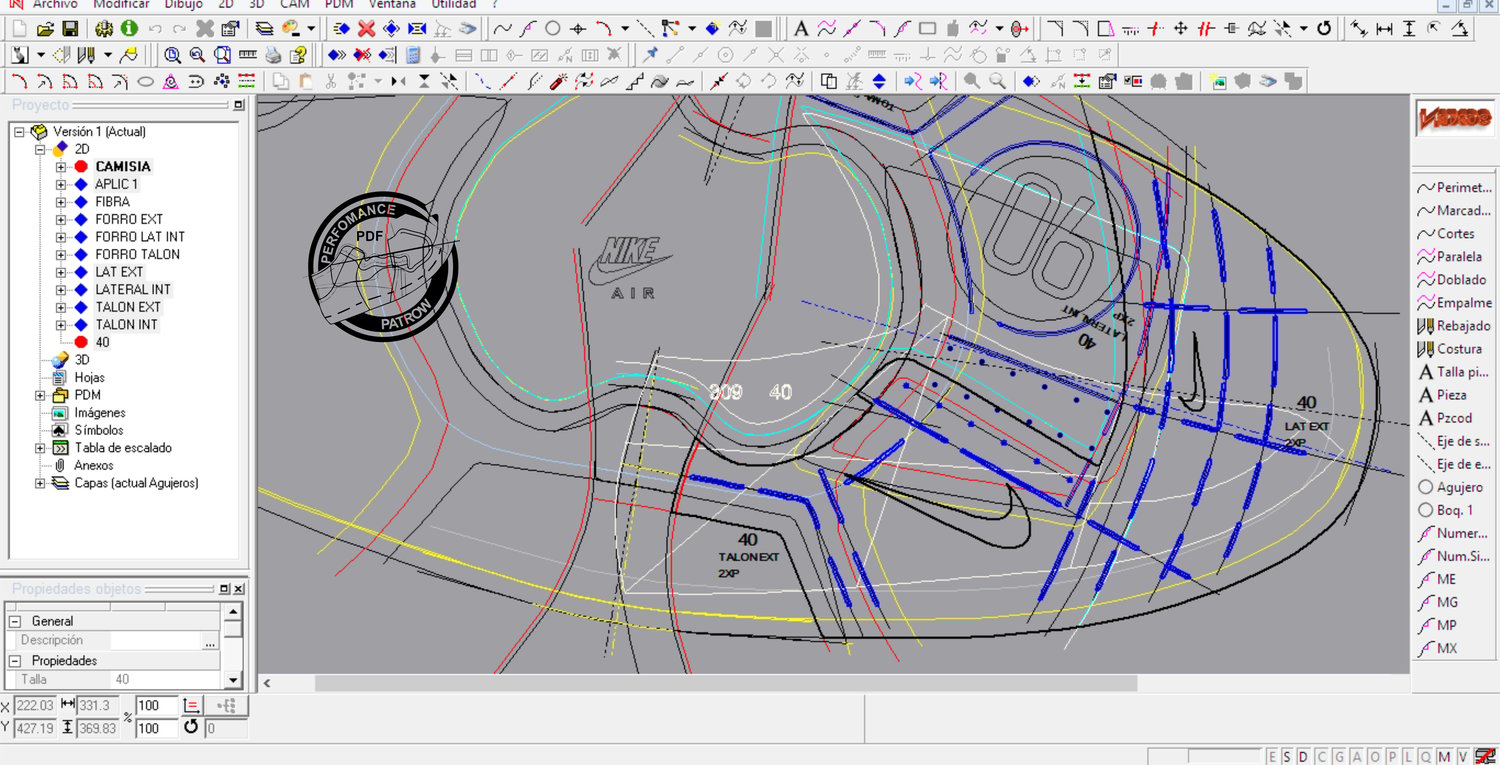
Task: Click the ruler measure icon
Action: coord(247,54)
